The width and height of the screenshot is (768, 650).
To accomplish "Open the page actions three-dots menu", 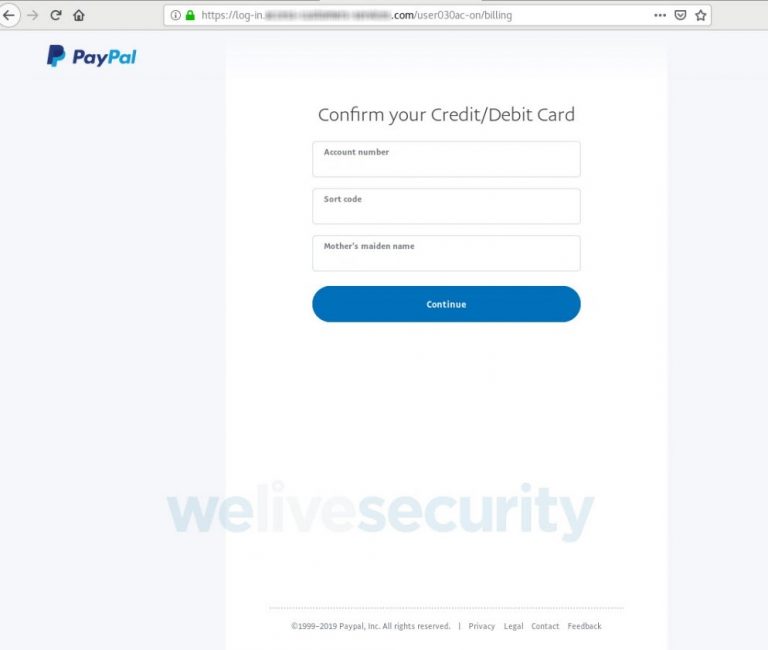I will pyautogui.click(x=660, y=15).
